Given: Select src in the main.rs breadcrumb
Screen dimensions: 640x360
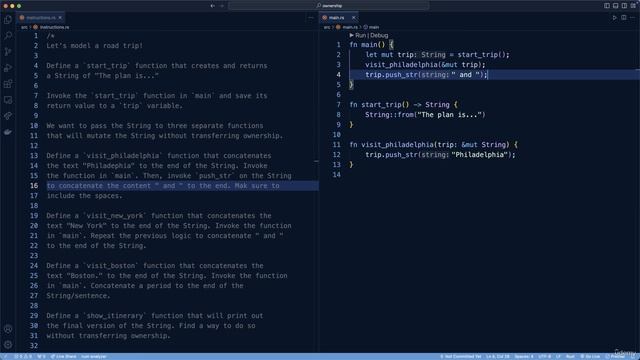Looking at the screenshot, I should [327, 27].
